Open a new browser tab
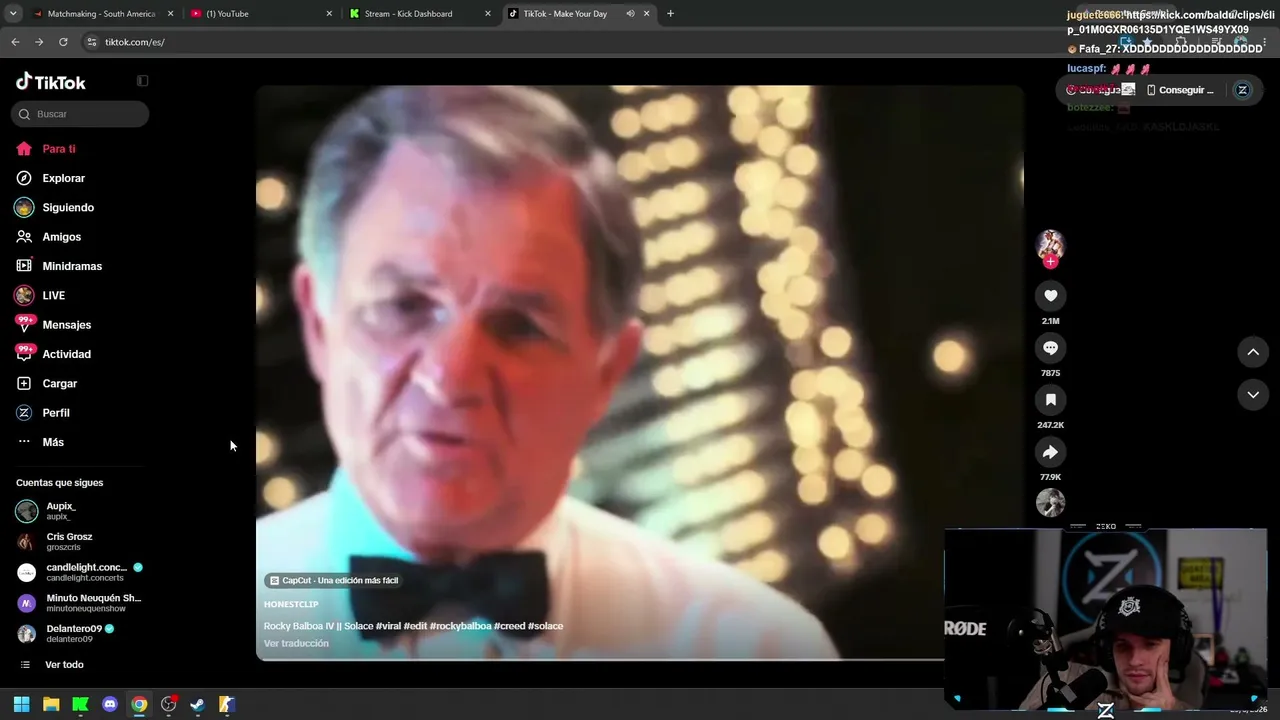This screenshot has height=720, width=1280. coord(670,14)
